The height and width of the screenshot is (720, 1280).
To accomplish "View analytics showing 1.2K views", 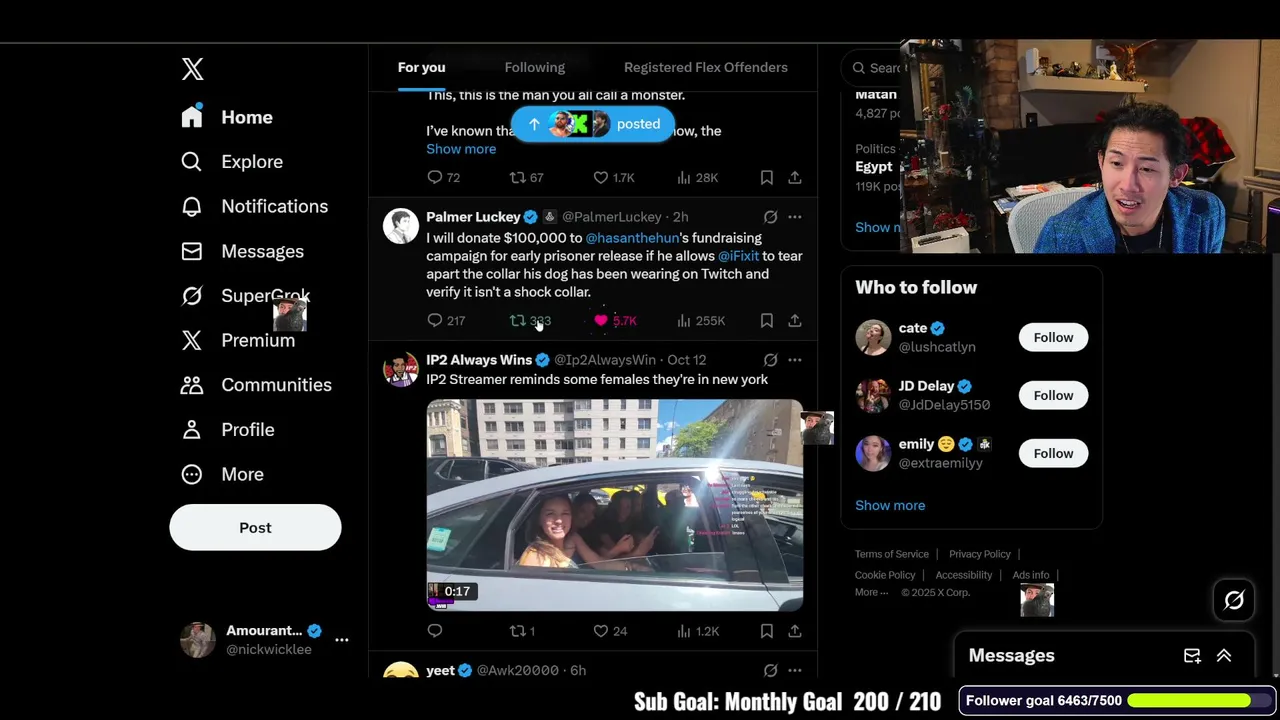I will pos(697,631).
